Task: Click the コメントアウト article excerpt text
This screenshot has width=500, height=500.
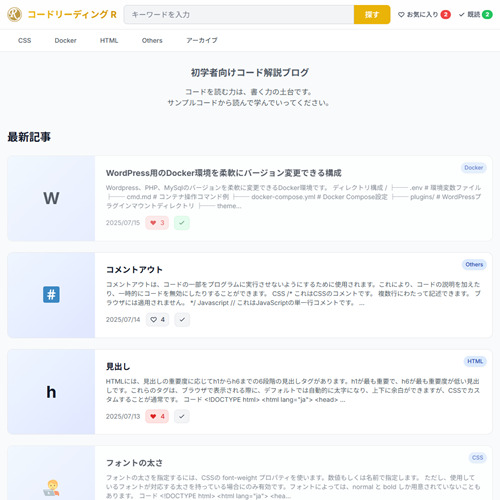Action: coord(293,294)
